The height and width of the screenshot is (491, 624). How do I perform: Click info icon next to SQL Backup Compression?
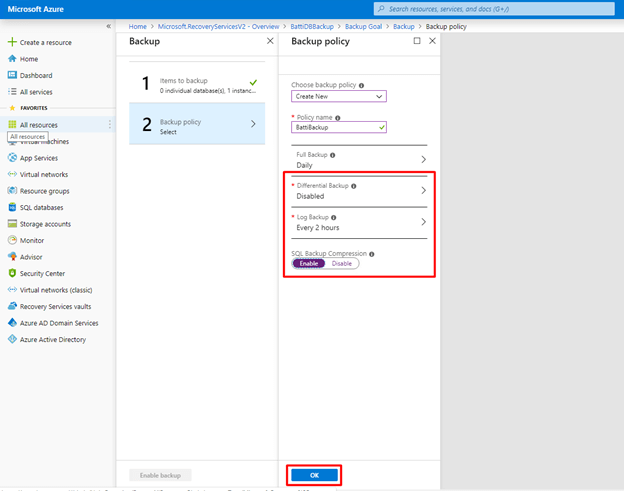[x=371, y=254]
